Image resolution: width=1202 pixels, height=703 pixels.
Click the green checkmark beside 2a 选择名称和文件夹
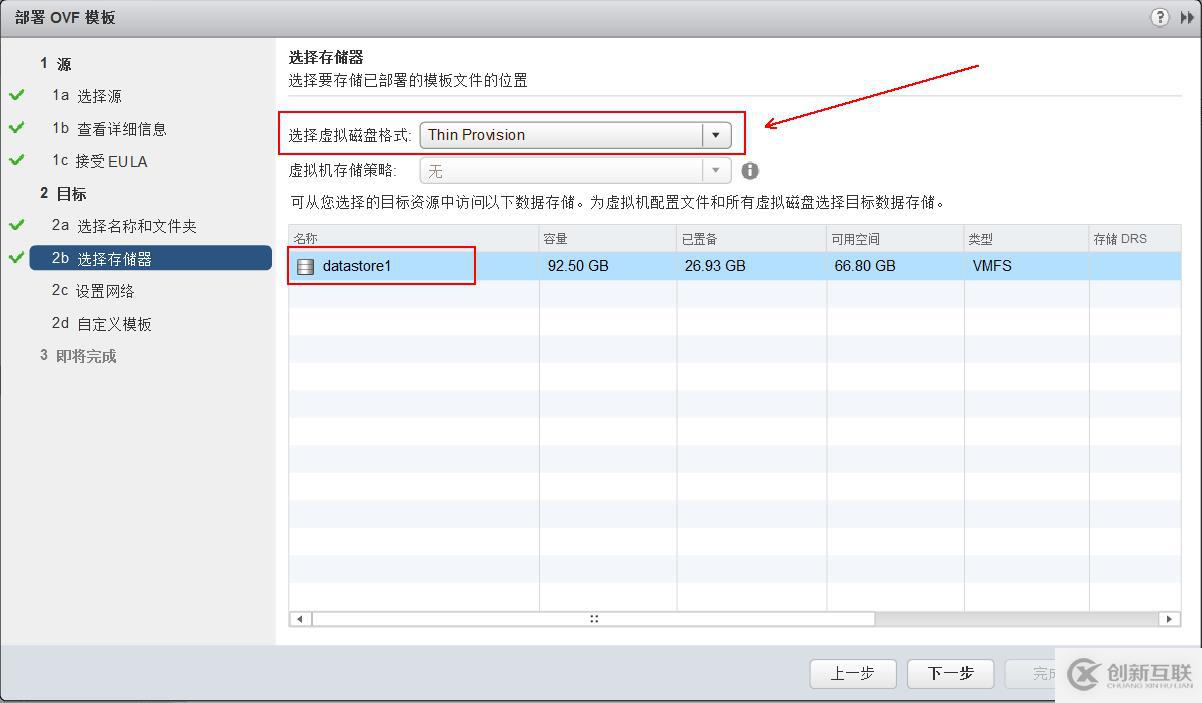[x=18, y=226]
